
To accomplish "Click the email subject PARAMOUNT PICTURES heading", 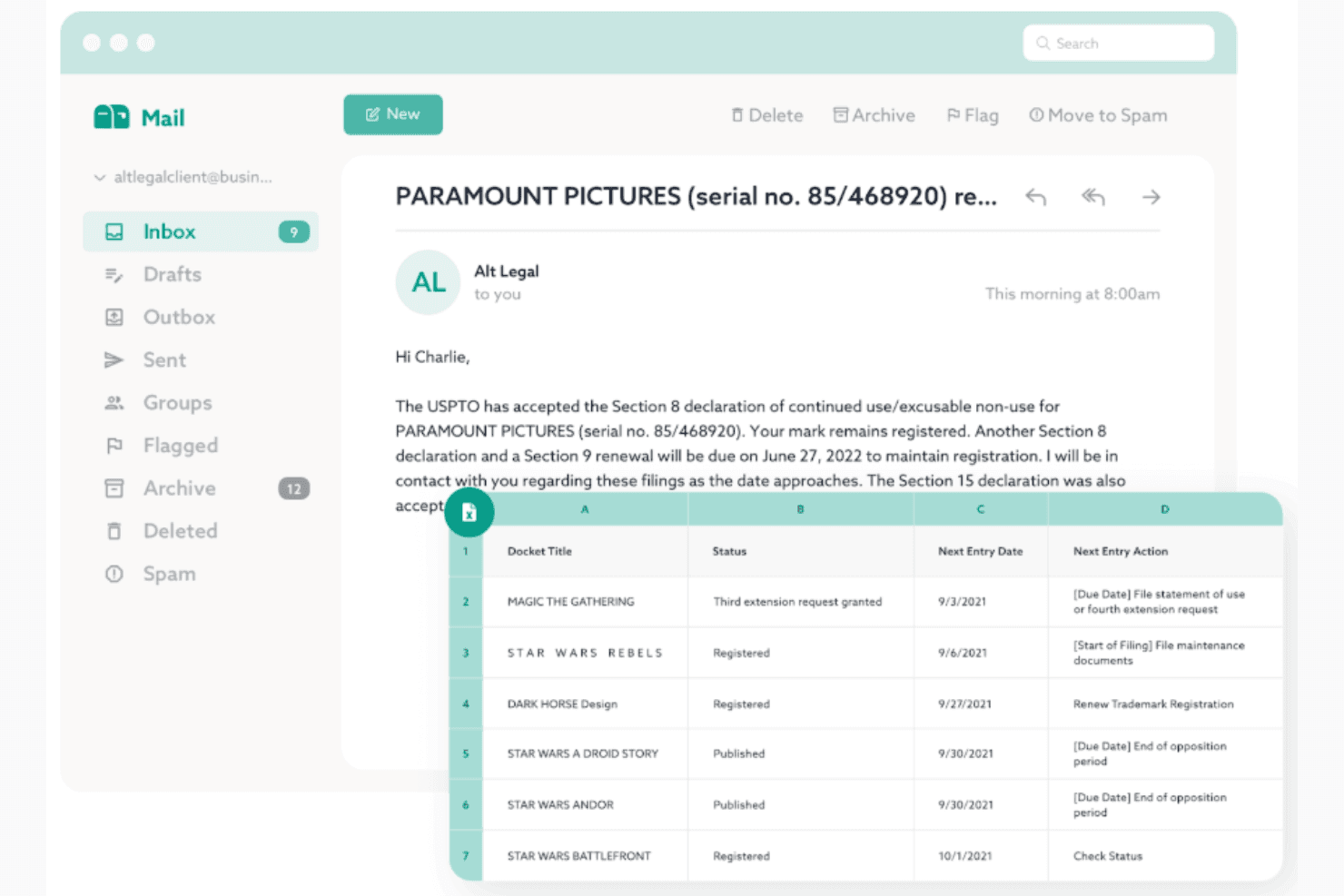I will pyautogui.click(x=696, y=196).
